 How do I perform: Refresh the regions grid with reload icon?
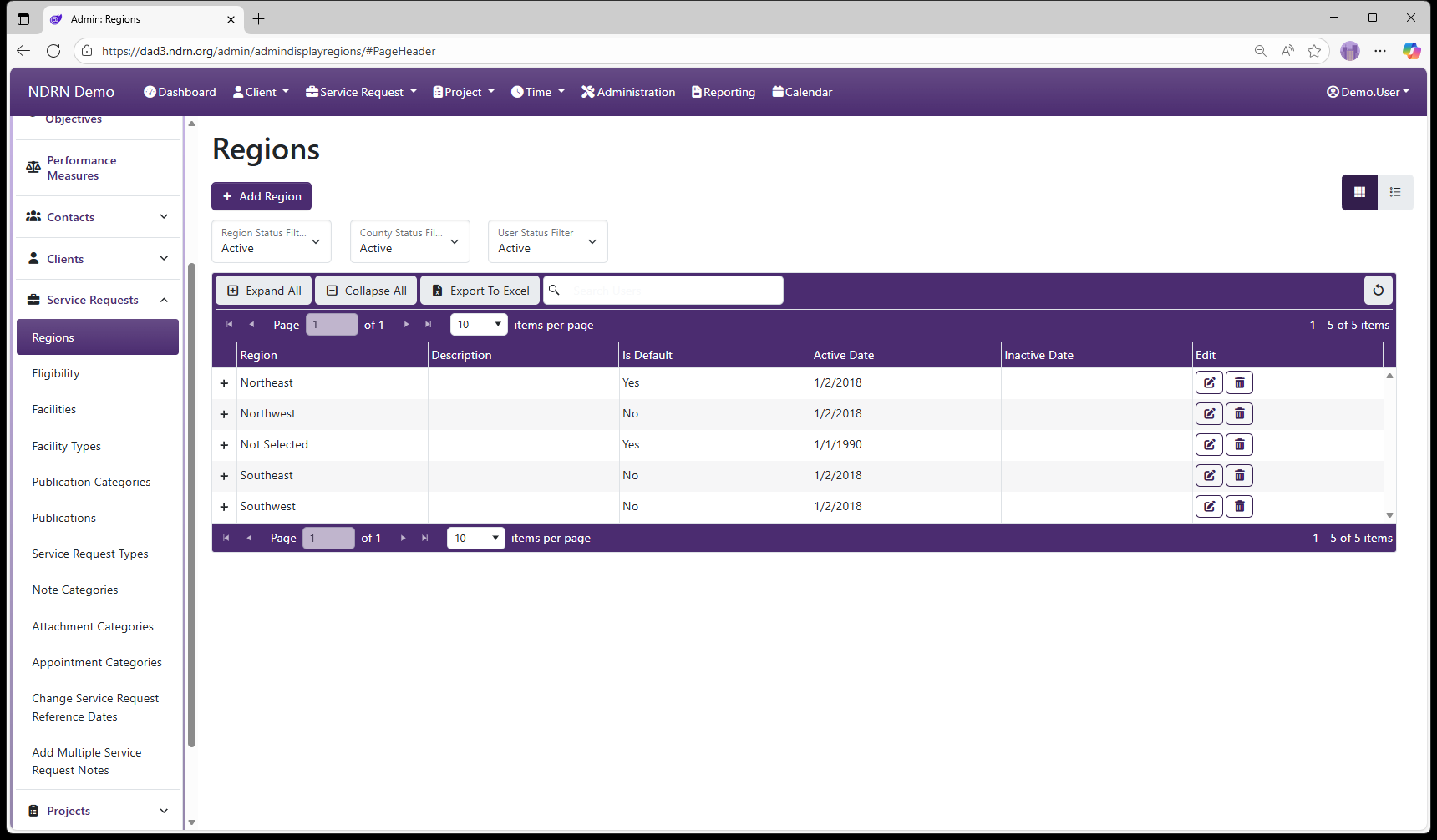click(x=1379, y=291)
